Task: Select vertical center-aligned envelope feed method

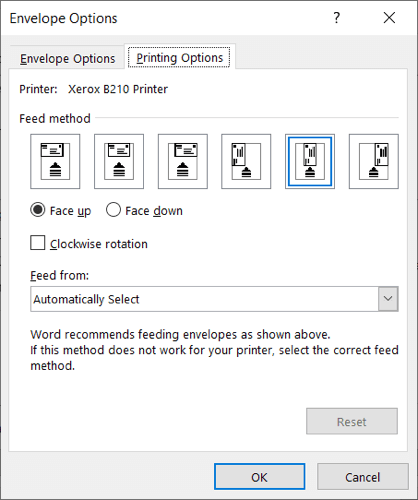Action: coord(310,161)
